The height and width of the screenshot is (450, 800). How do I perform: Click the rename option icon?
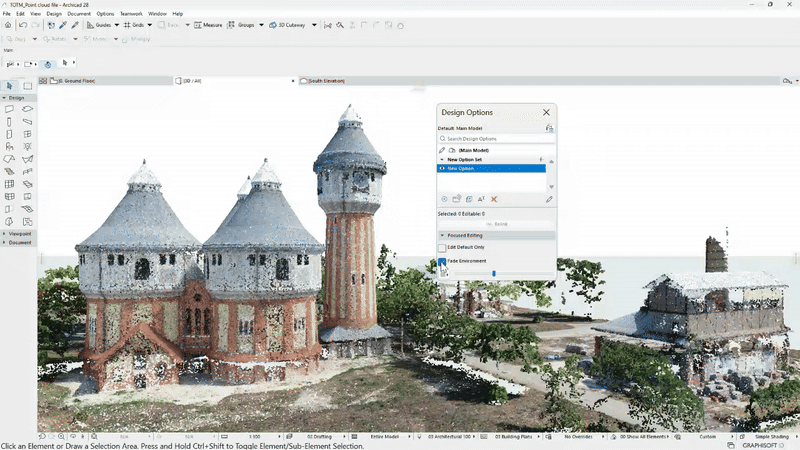coord(481,199)
